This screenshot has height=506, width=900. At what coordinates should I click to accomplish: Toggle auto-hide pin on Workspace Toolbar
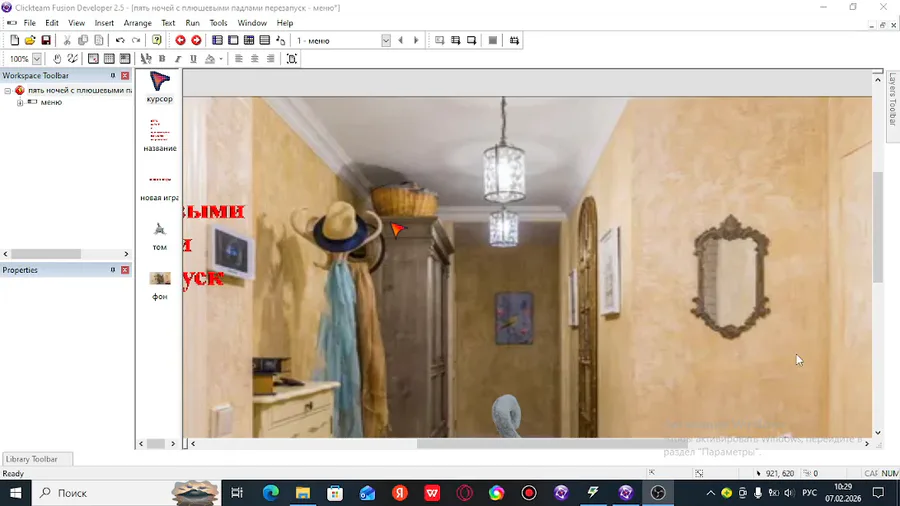point(112,75)
